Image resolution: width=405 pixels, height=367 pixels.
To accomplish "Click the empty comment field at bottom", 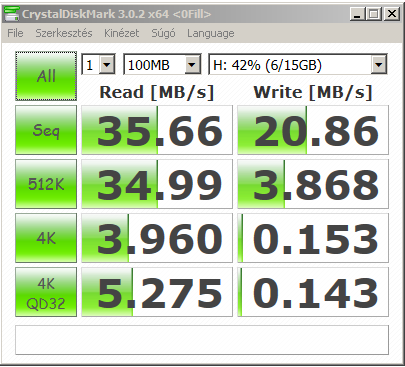I will click(x=202, y=340).
